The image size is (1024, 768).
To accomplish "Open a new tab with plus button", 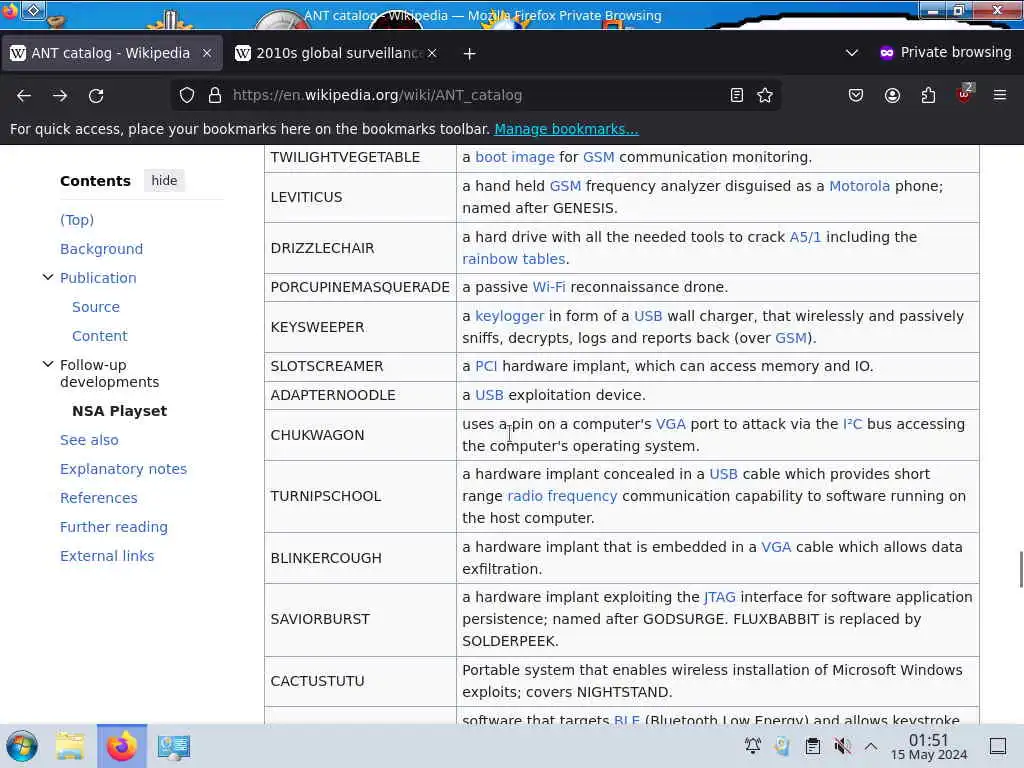I will pos(470,54).
